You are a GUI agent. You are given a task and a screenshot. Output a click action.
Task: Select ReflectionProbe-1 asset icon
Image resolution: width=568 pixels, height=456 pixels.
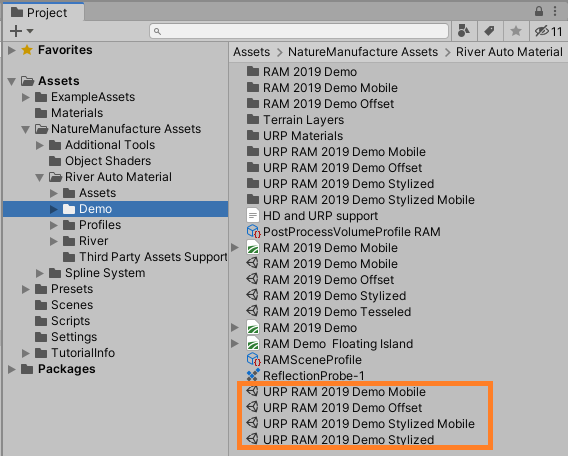click(253, 375)
